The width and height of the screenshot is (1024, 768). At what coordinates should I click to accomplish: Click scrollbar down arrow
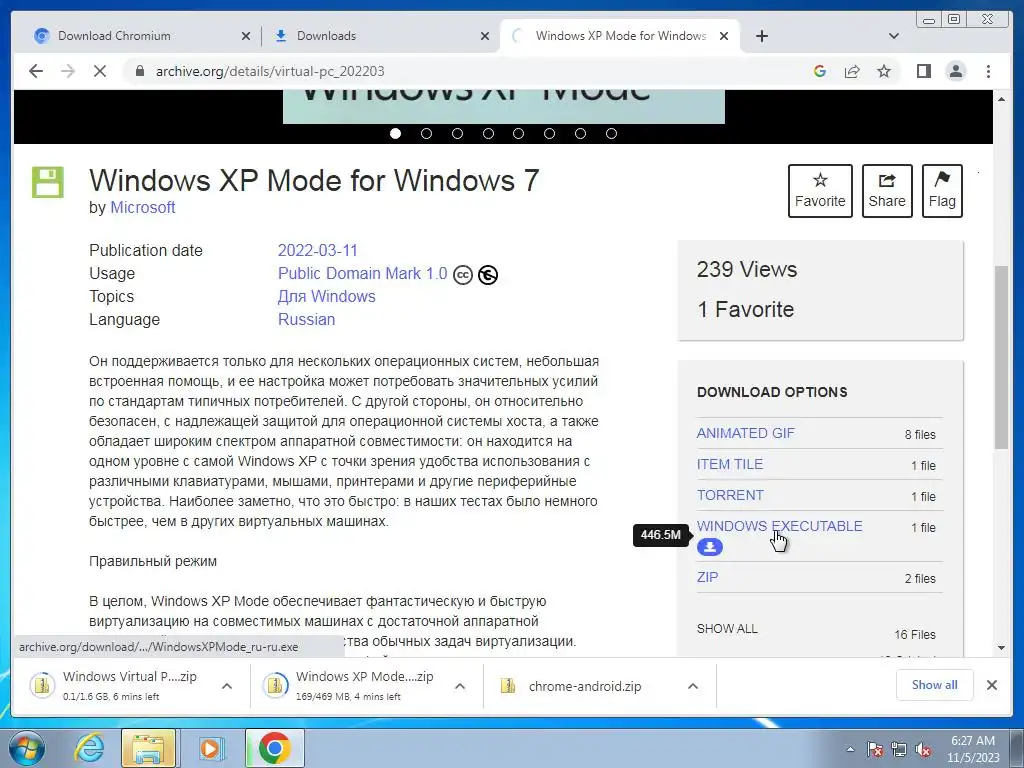pos(1002,648)
